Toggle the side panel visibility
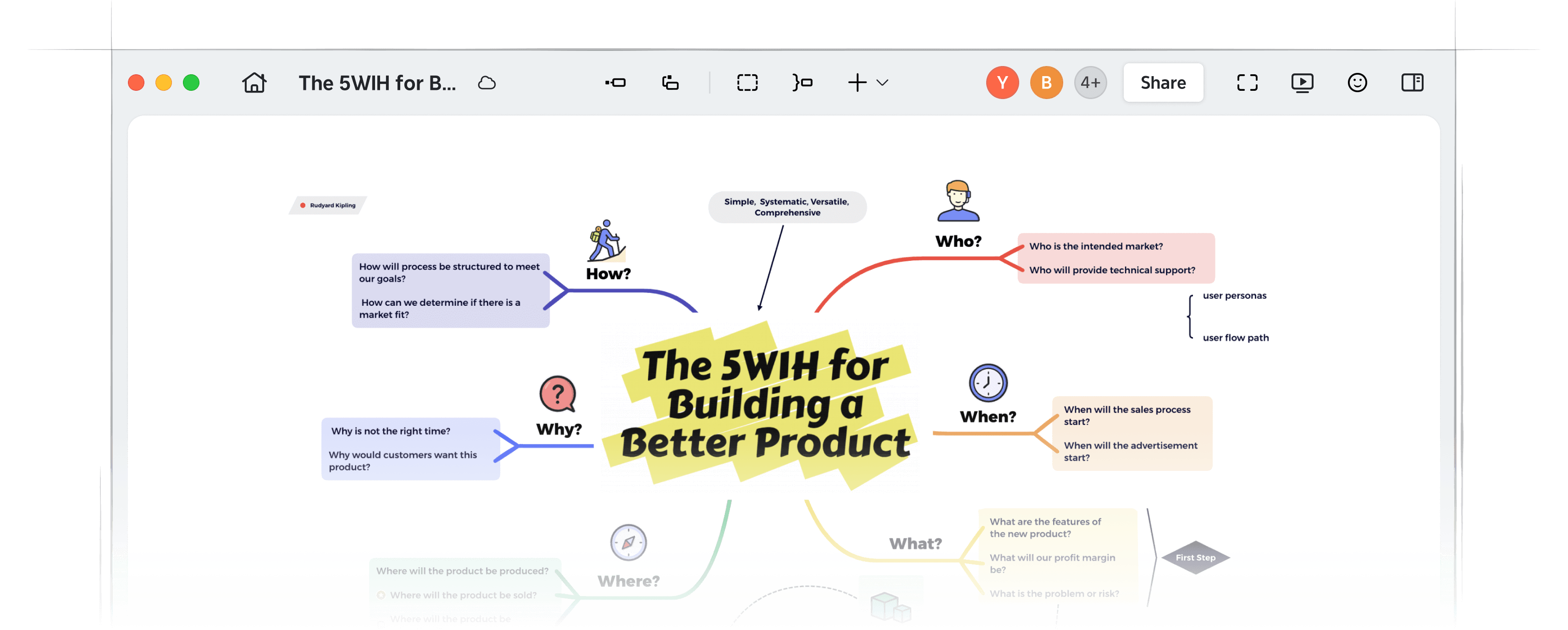Screen dimensions: 1568x630 1413,82
